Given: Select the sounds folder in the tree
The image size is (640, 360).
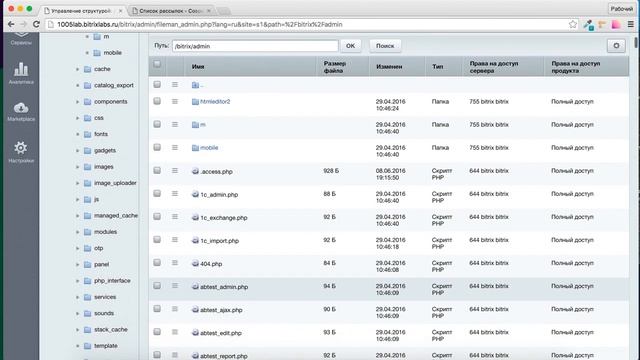Looking at the screenshot, I should coord(104,313).
